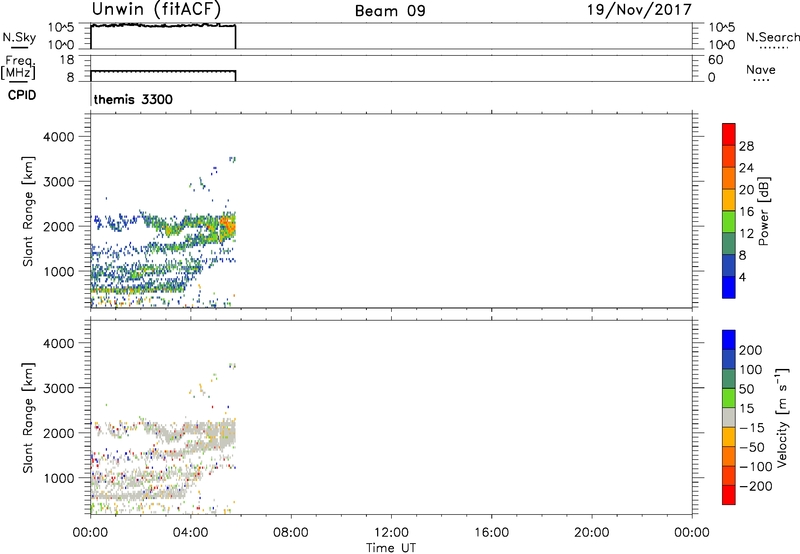The width and height of the screenshot is (800, 554).
Task: Click the red swatch of velocity colorbar
Action: coord(729,495)
